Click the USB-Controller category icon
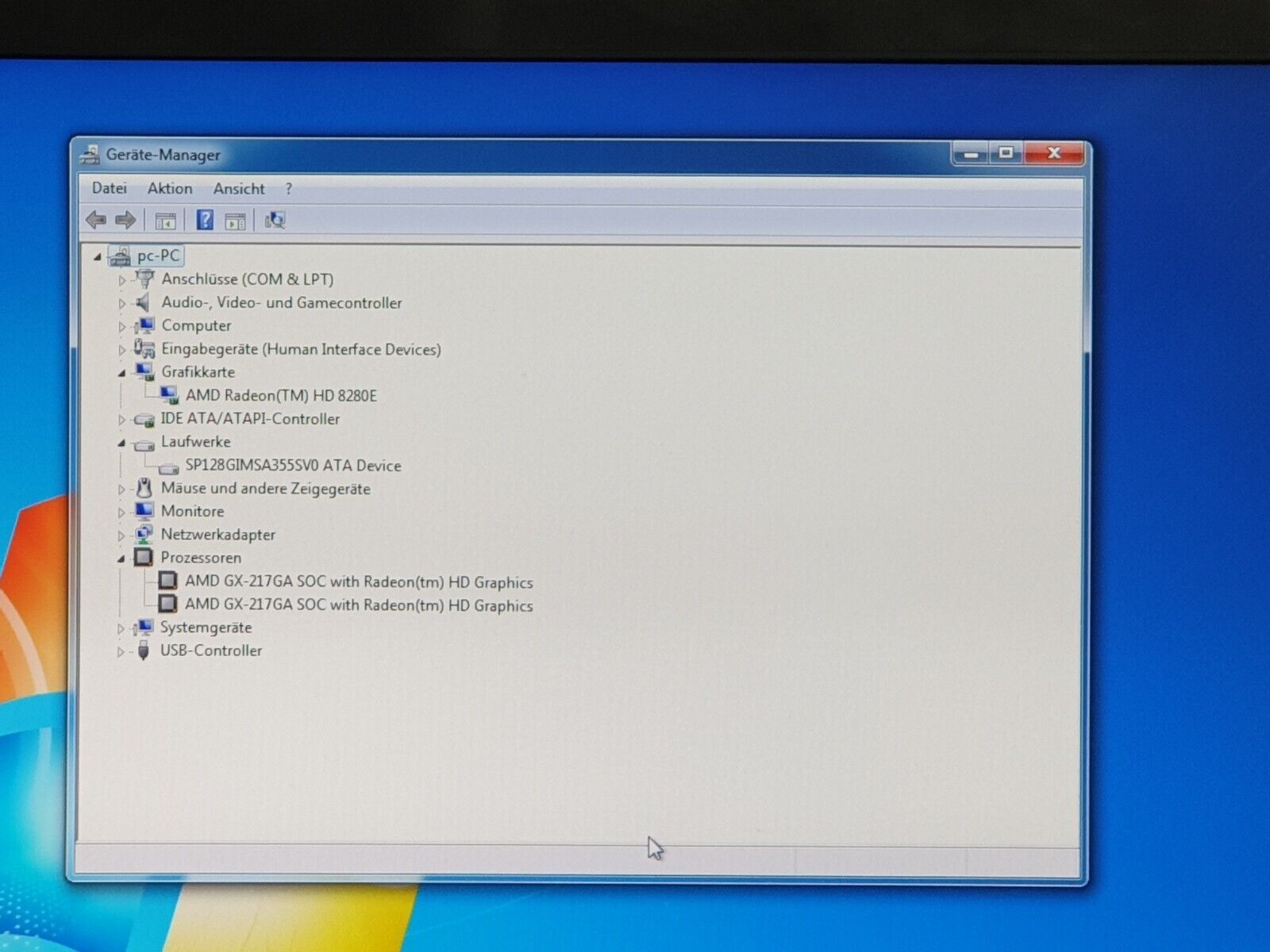Screen dimensions: 1270x952 coord(144,651)
